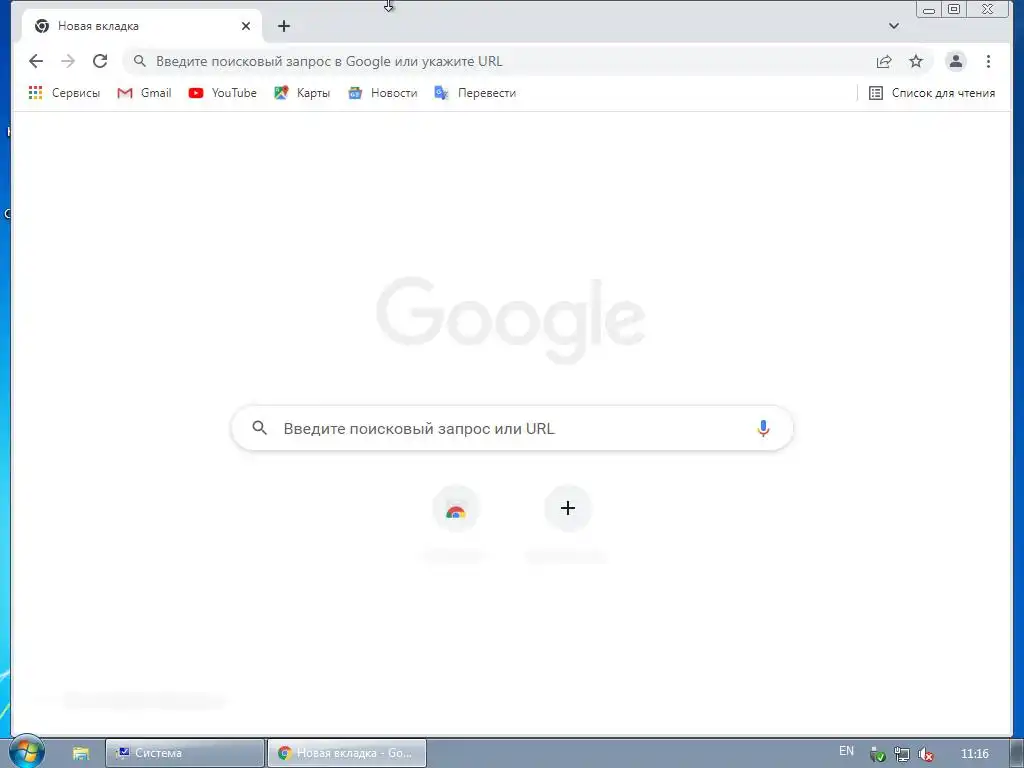Open Windows Explorer from the taskbar
The height and width of the screenshot is (768, 1024).
pos(81,754)
